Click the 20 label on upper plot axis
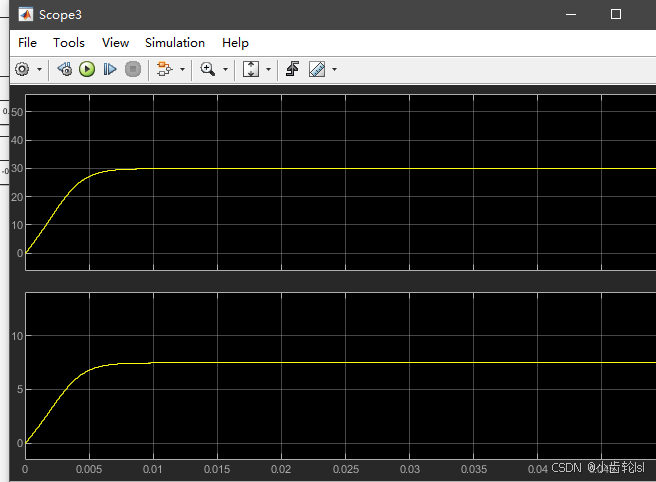Viewport: 656px width, 482px height. (17, 197)
